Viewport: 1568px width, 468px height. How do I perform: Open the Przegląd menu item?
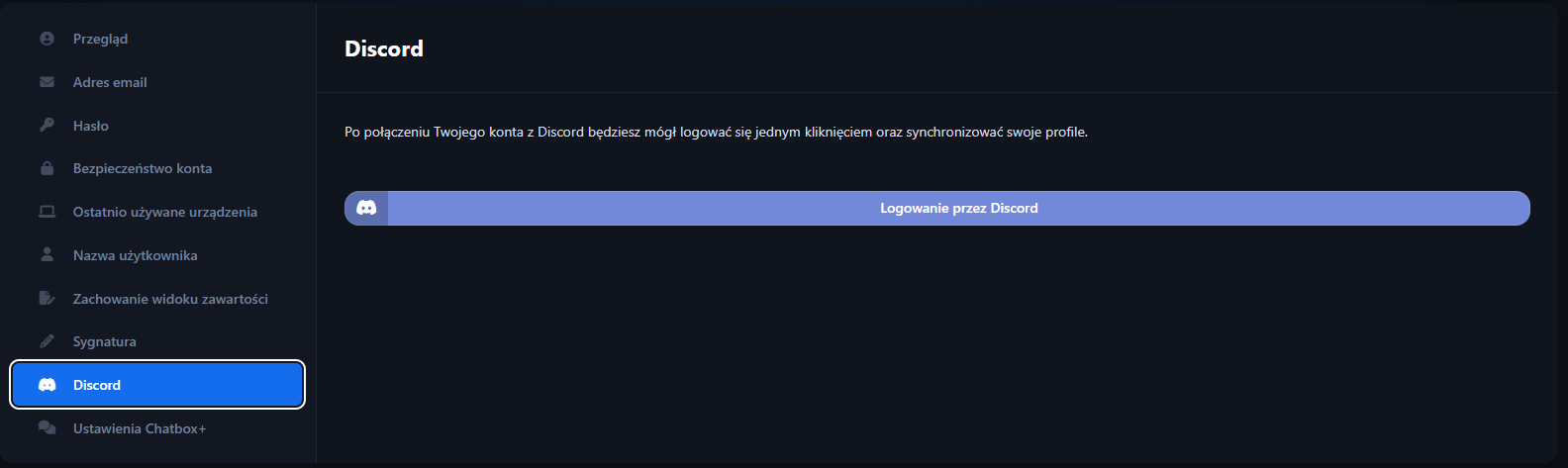pos(100,39)
